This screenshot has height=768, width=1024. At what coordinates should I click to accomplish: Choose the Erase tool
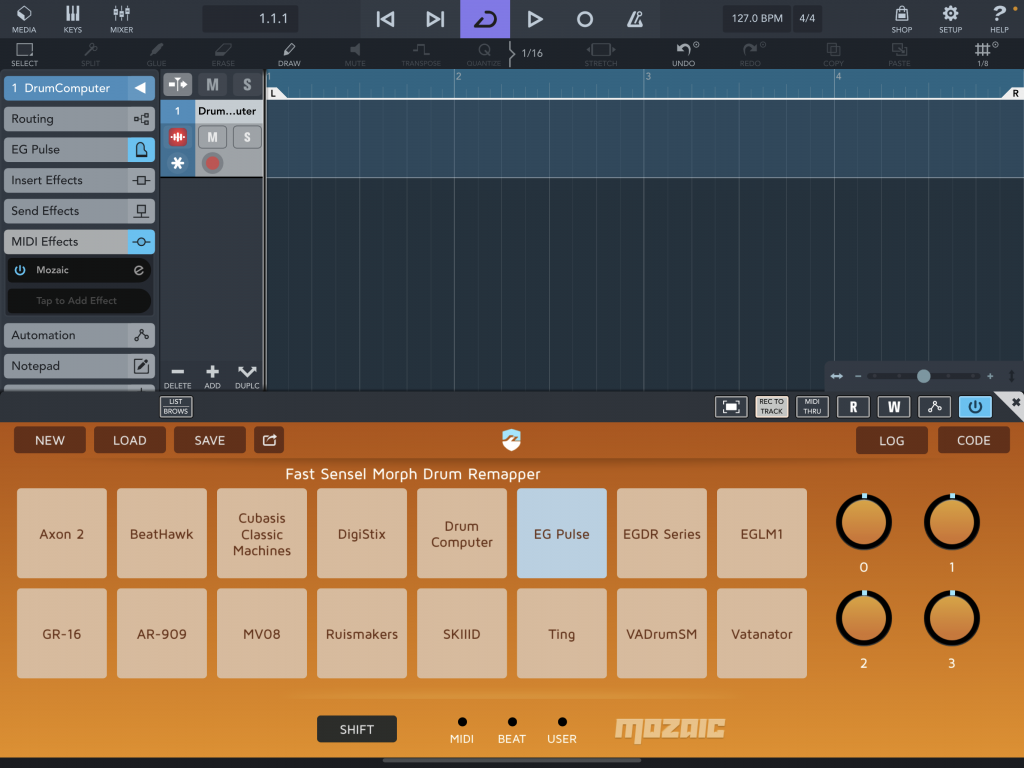coord(223,54)
